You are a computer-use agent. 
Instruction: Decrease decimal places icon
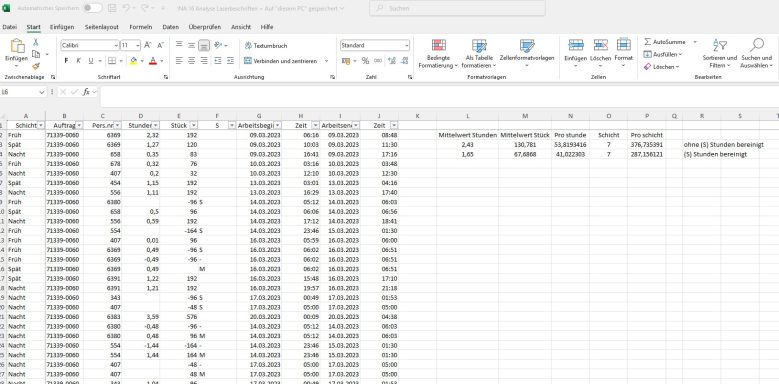pos(404,61)
